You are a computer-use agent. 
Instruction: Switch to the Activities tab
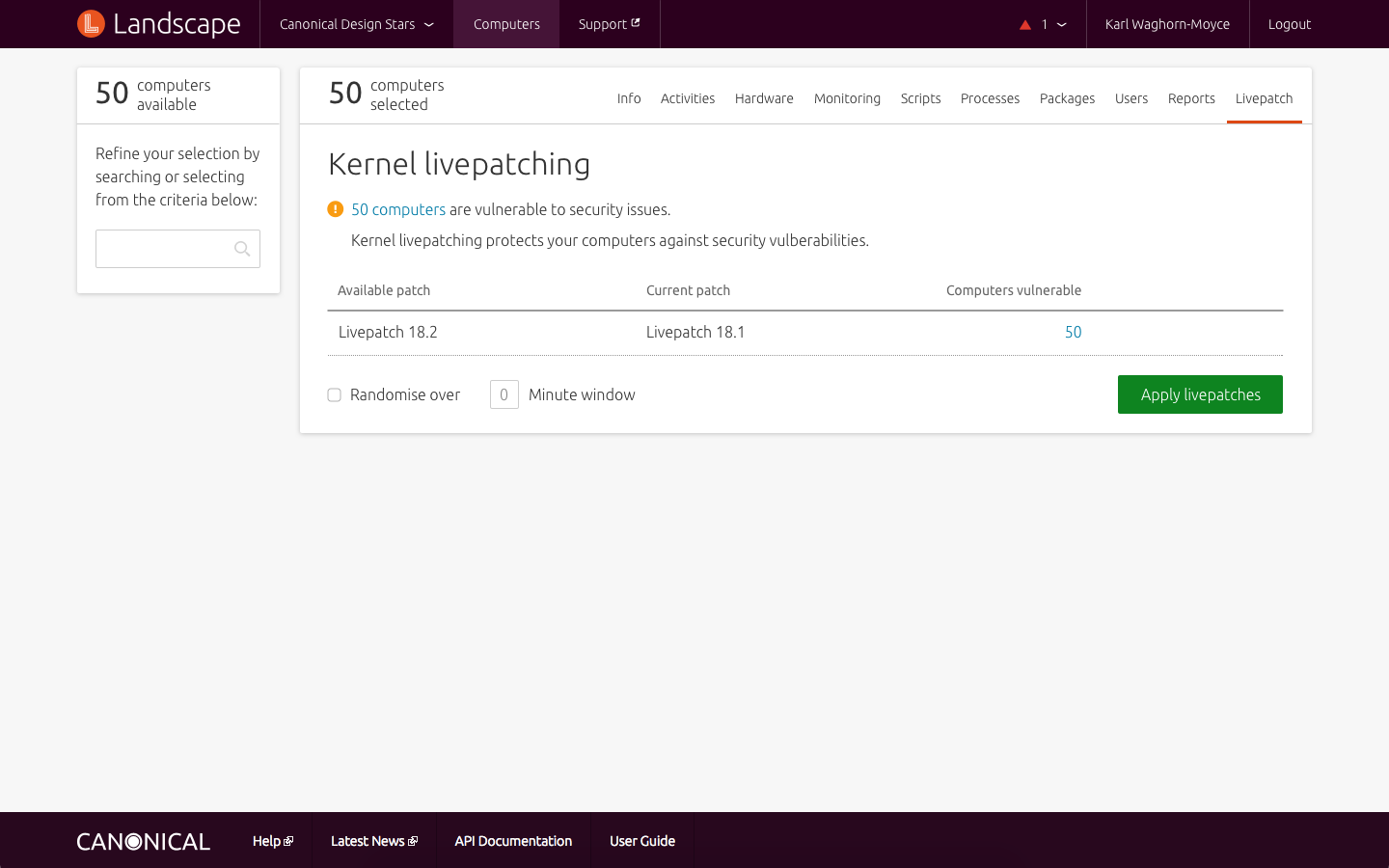pos(688,98)
